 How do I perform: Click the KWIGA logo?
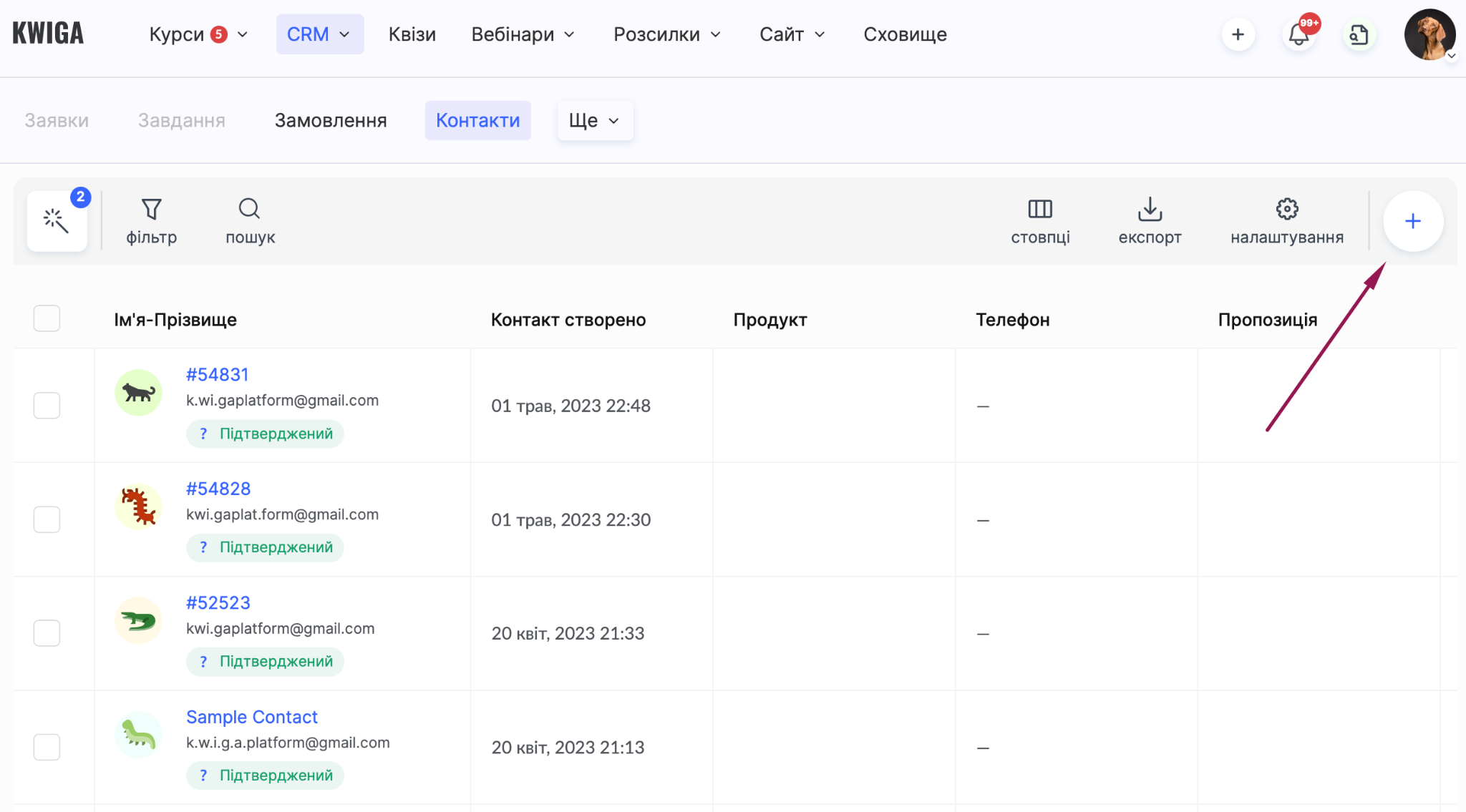(48, 34)
